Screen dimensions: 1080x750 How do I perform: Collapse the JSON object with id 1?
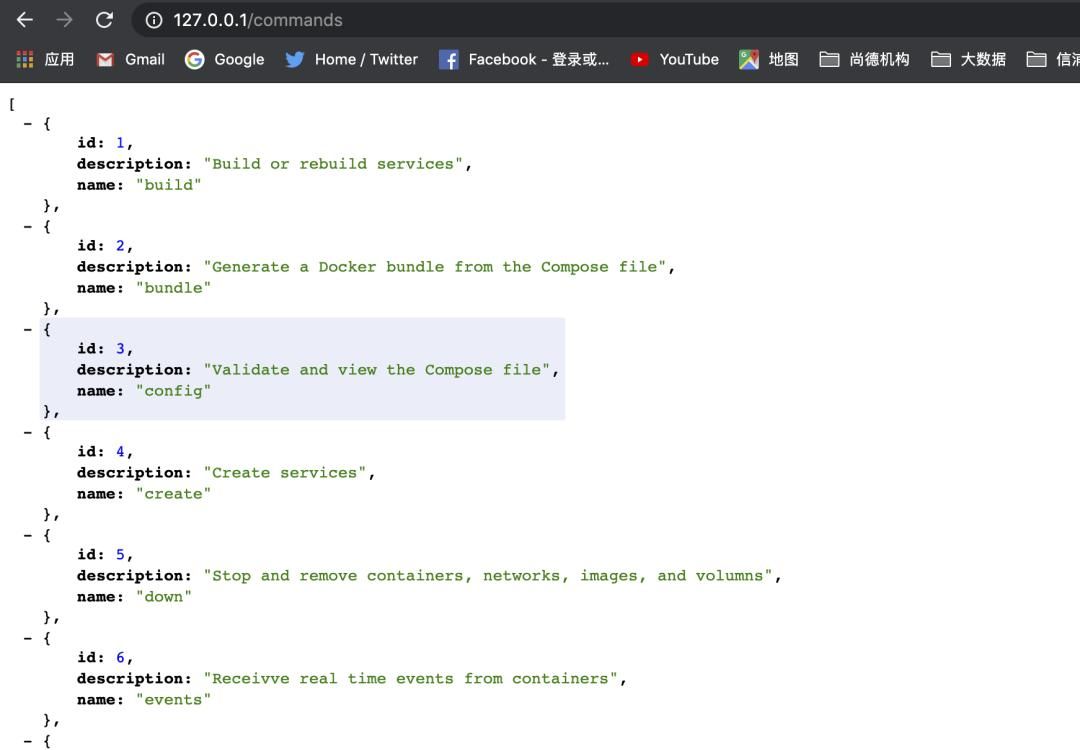tap(27, 123)
